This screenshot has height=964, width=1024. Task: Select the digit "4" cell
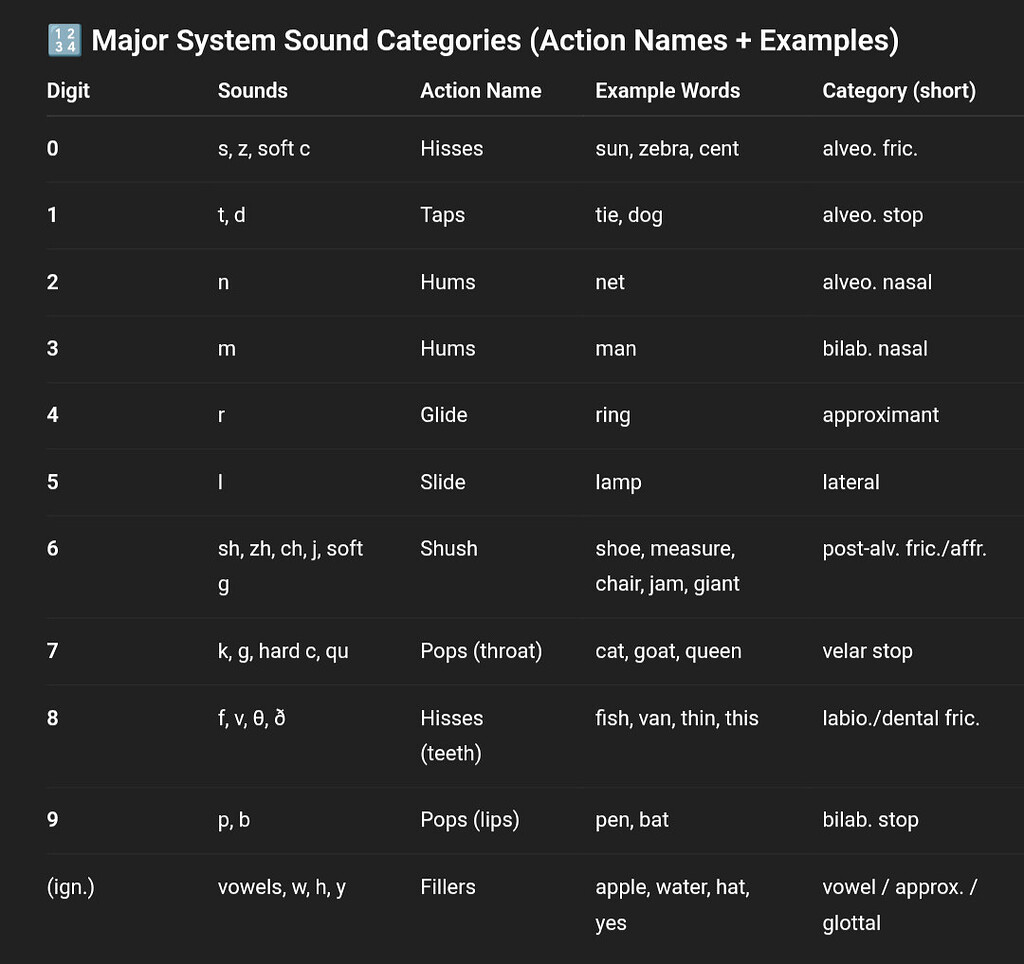point(53,415)
